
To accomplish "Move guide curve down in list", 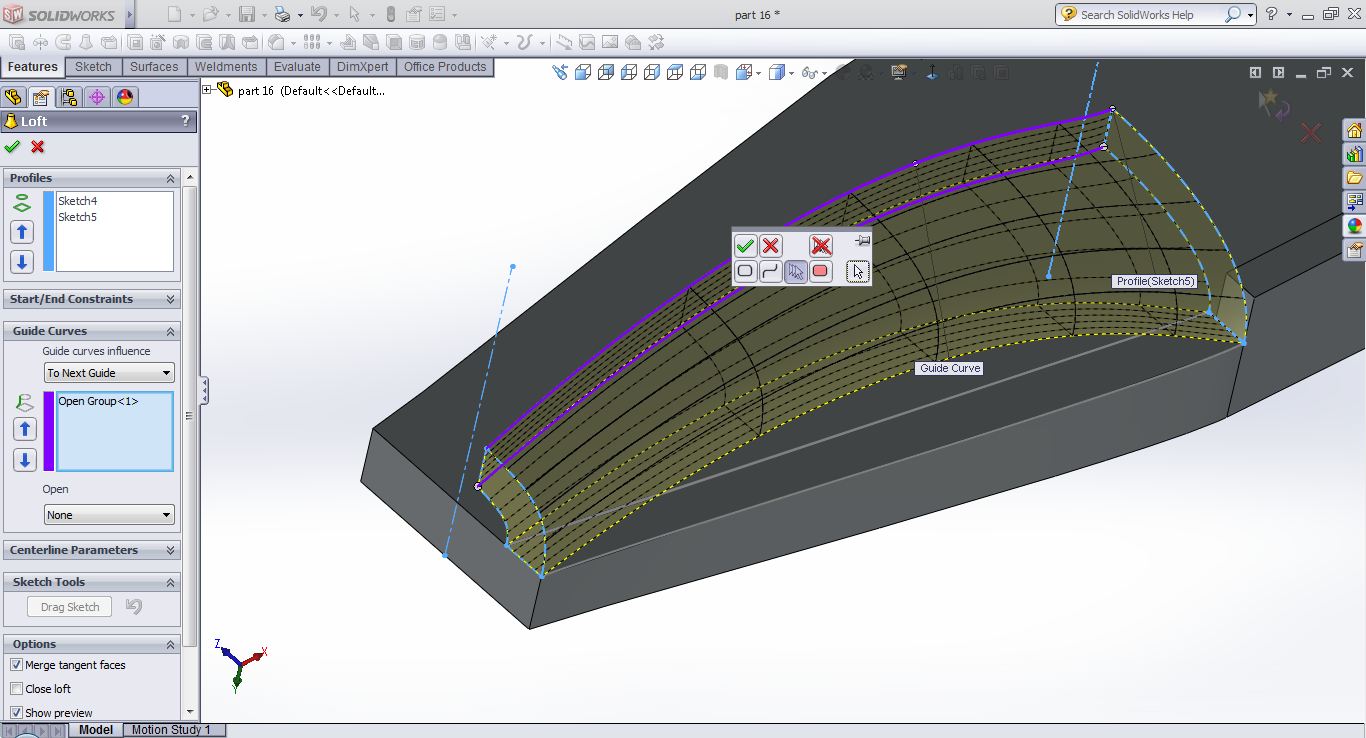I will point(24,460).
